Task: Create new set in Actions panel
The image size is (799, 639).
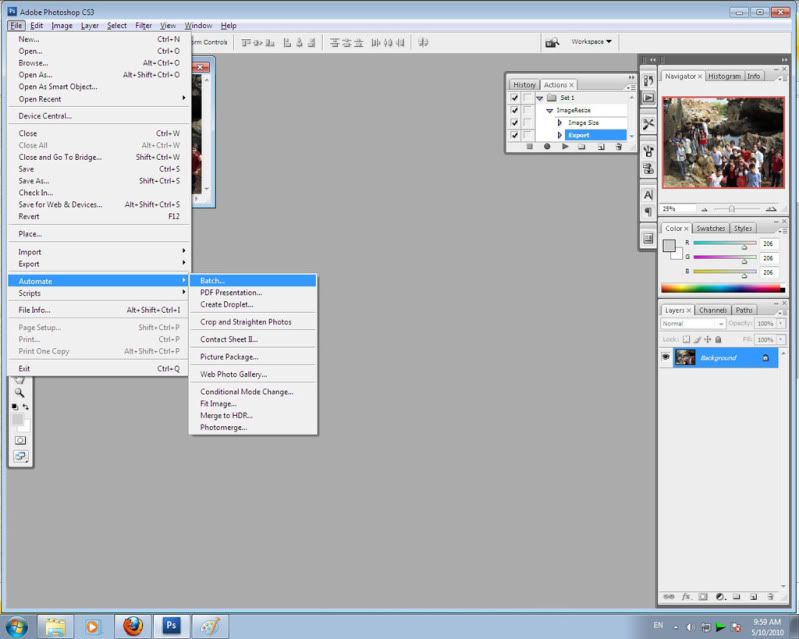Action: click(582, 147)
